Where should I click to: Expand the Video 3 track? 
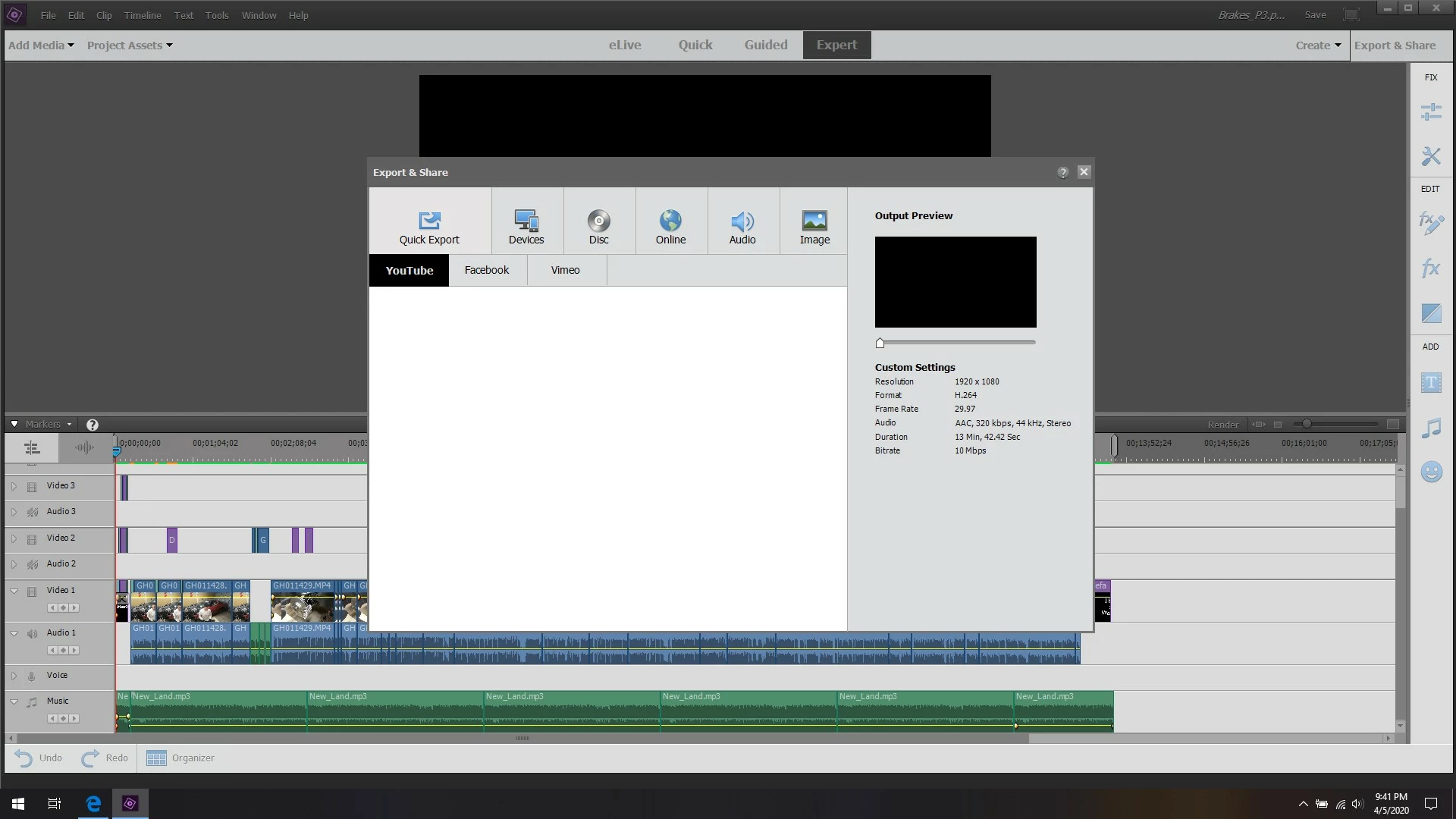[14, 487]
